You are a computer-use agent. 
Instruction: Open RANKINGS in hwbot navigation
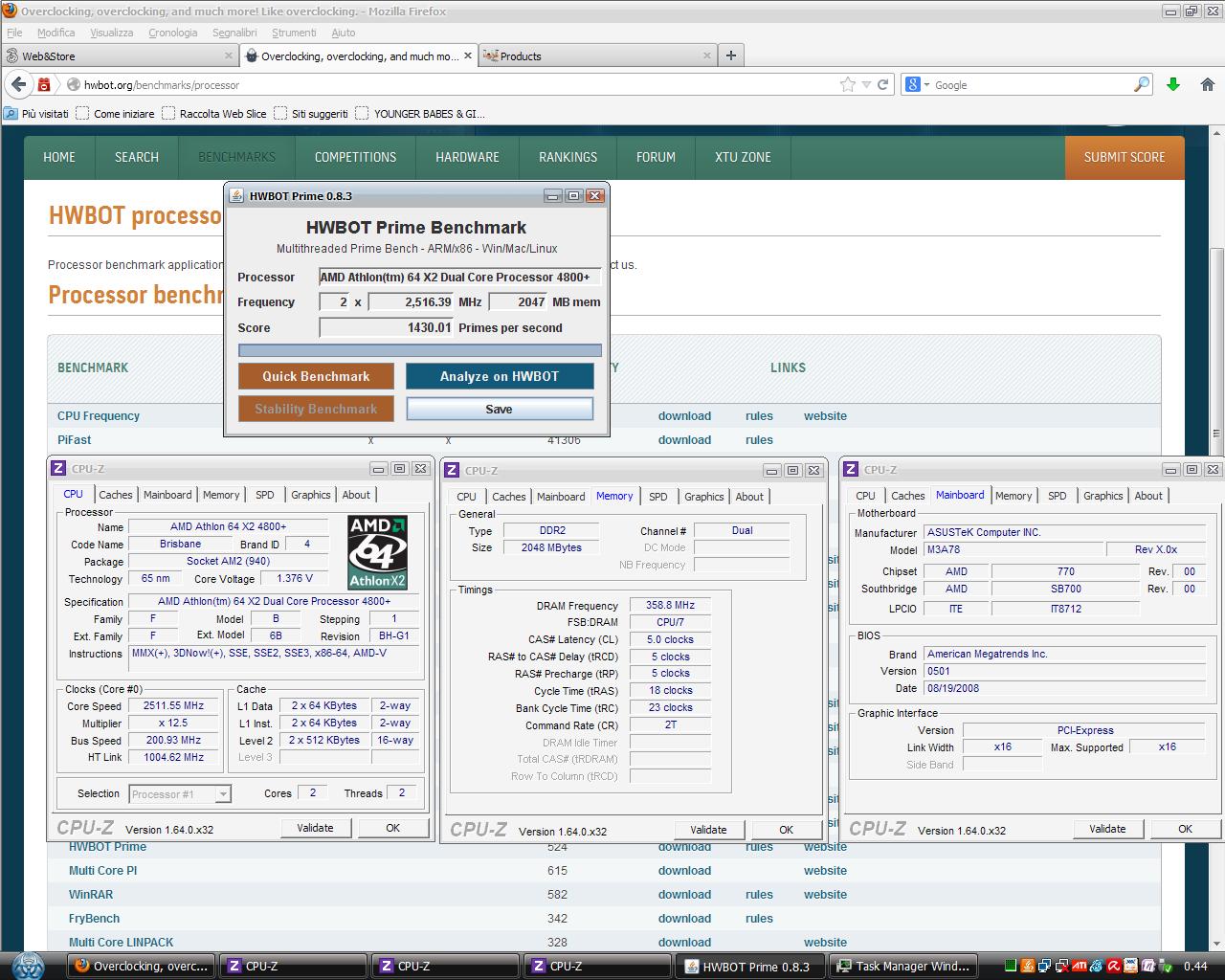pyautogui.click(x=568, y=157)
